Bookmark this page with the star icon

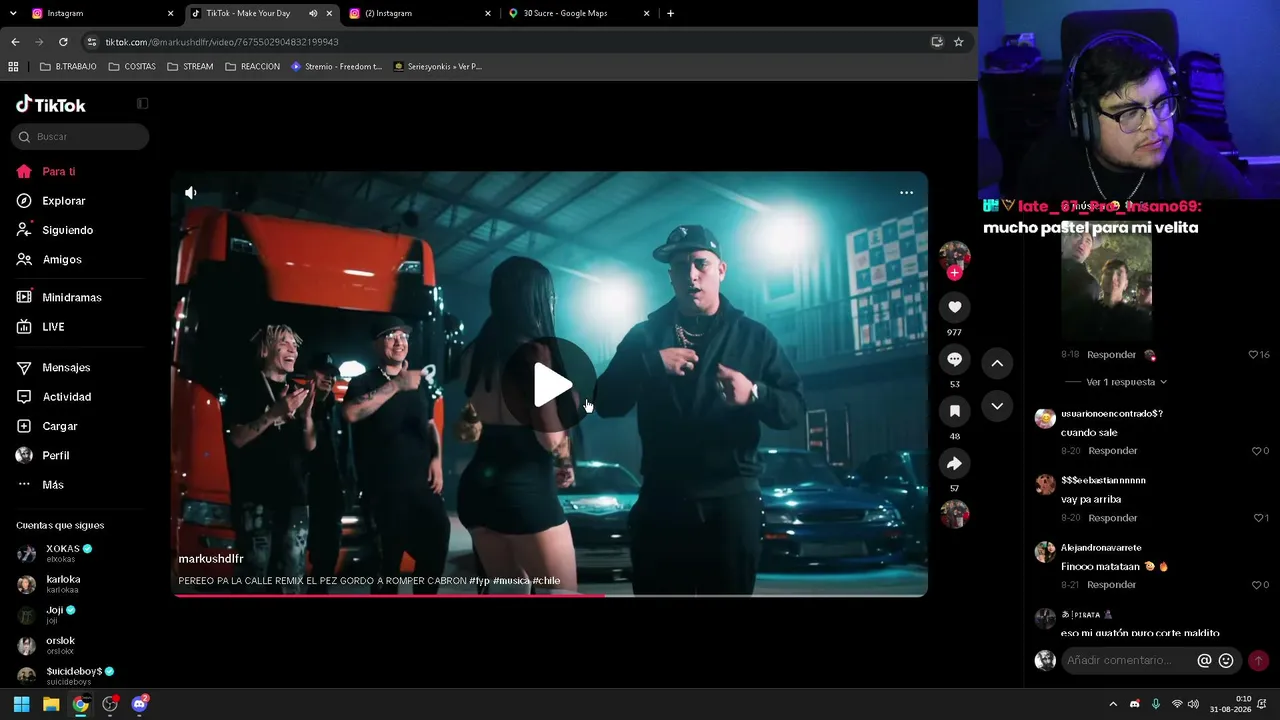coord(958,42)
